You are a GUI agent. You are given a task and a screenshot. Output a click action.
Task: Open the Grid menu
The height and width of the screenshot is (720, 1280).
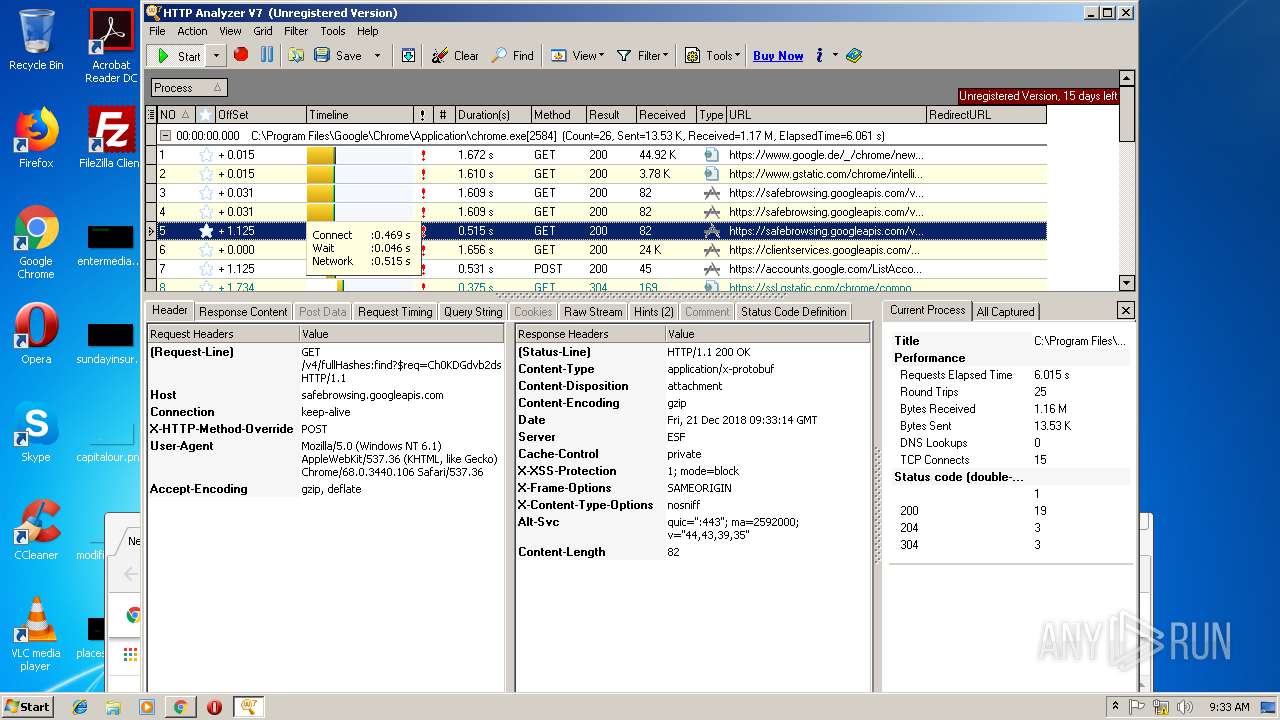(x=263, y=31)
